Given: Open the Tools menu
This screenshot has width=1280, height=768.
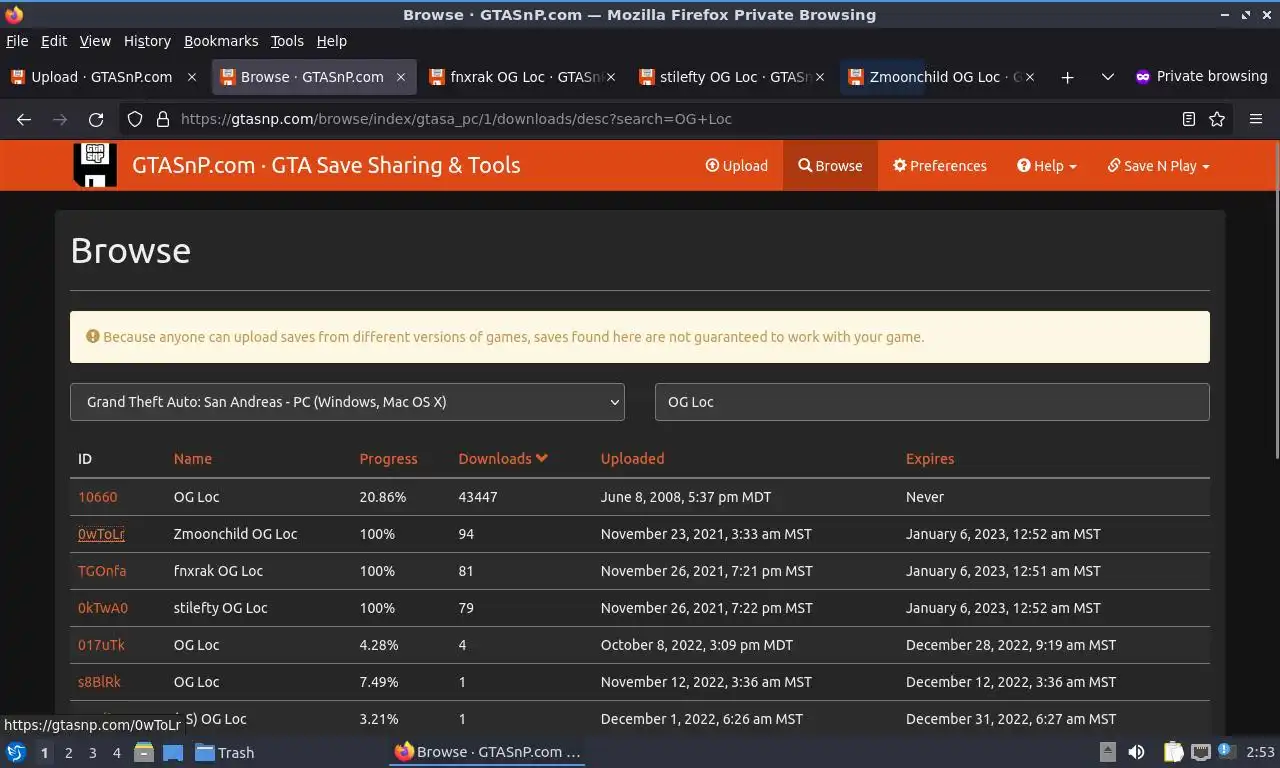Looking at the screenshot, I should (x=287, y=41).
